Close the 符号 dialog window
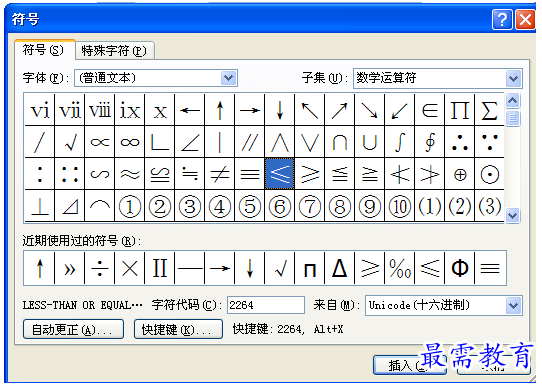Viewport: 542px width, 387px height. pyautogui.click(x=525, y=19)
